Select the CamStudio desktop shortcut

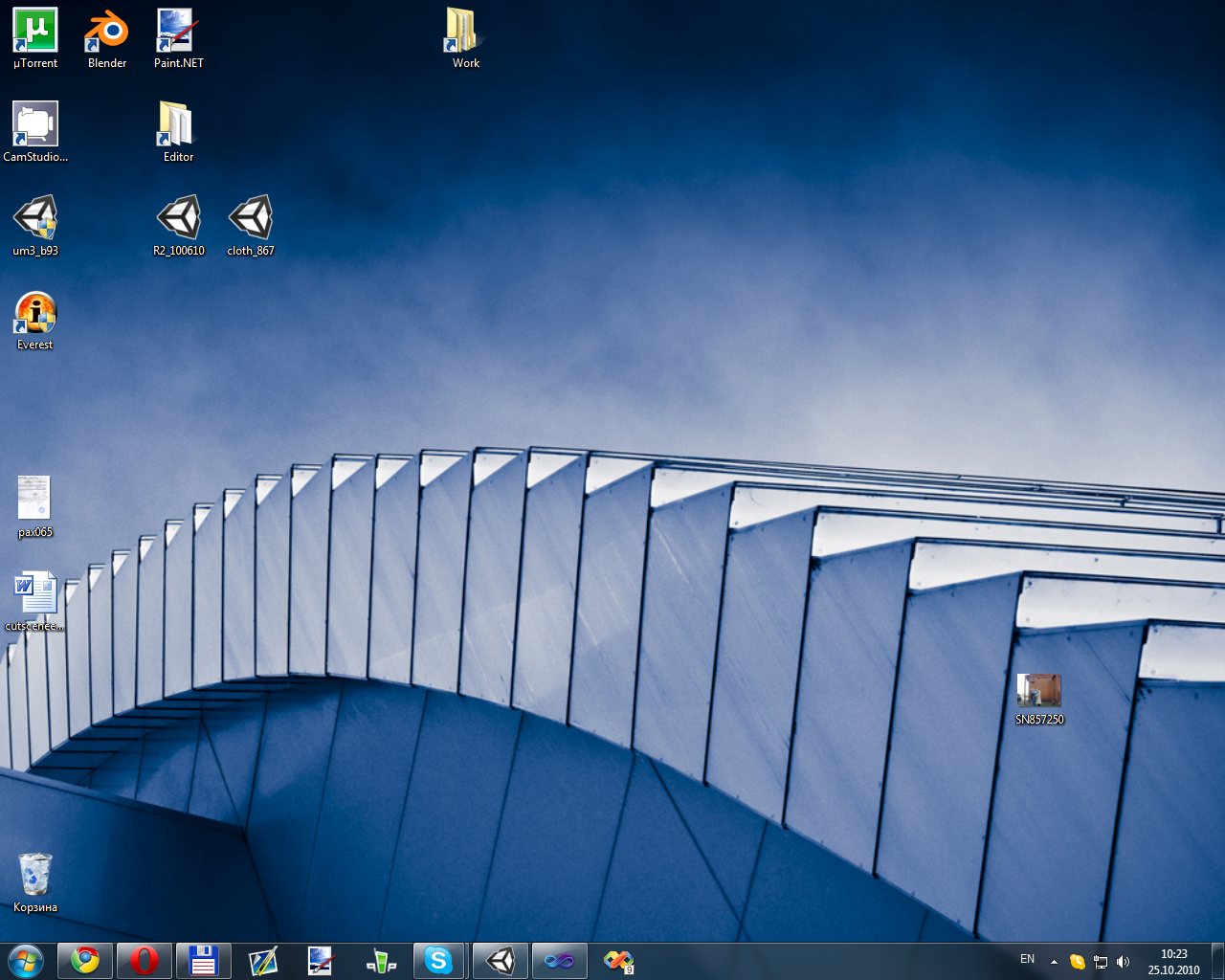coord(35,125)
